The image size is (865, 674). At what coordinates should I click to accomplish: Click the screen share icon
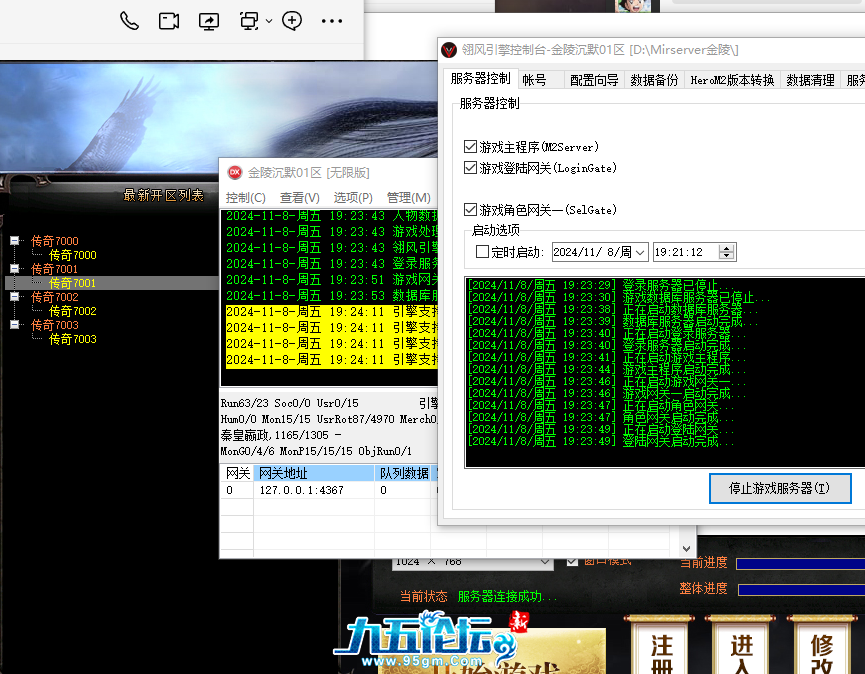(209, 22)
